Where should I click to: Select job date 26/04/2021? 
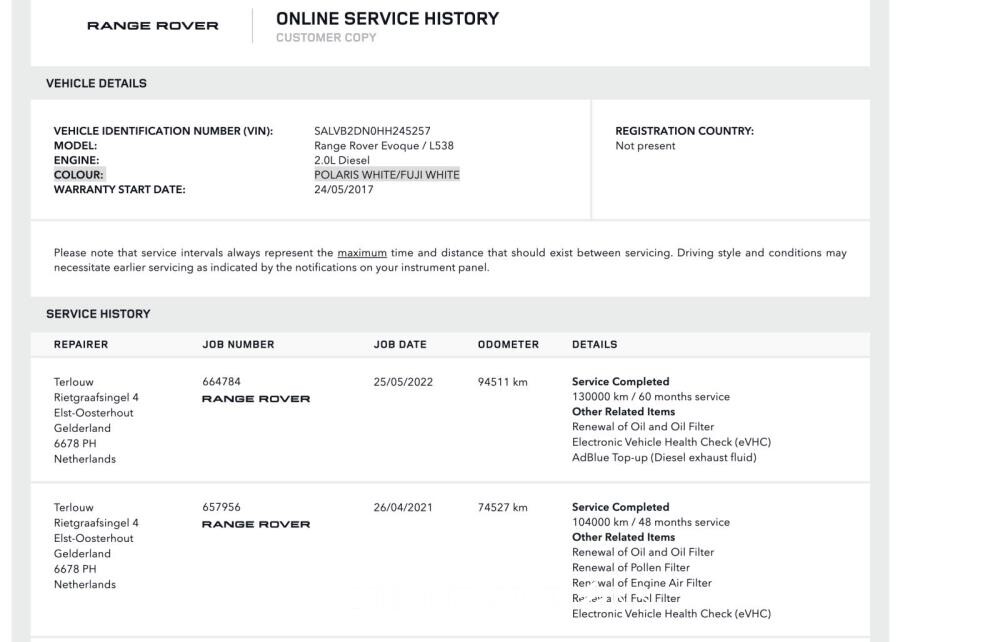(403, 508)
